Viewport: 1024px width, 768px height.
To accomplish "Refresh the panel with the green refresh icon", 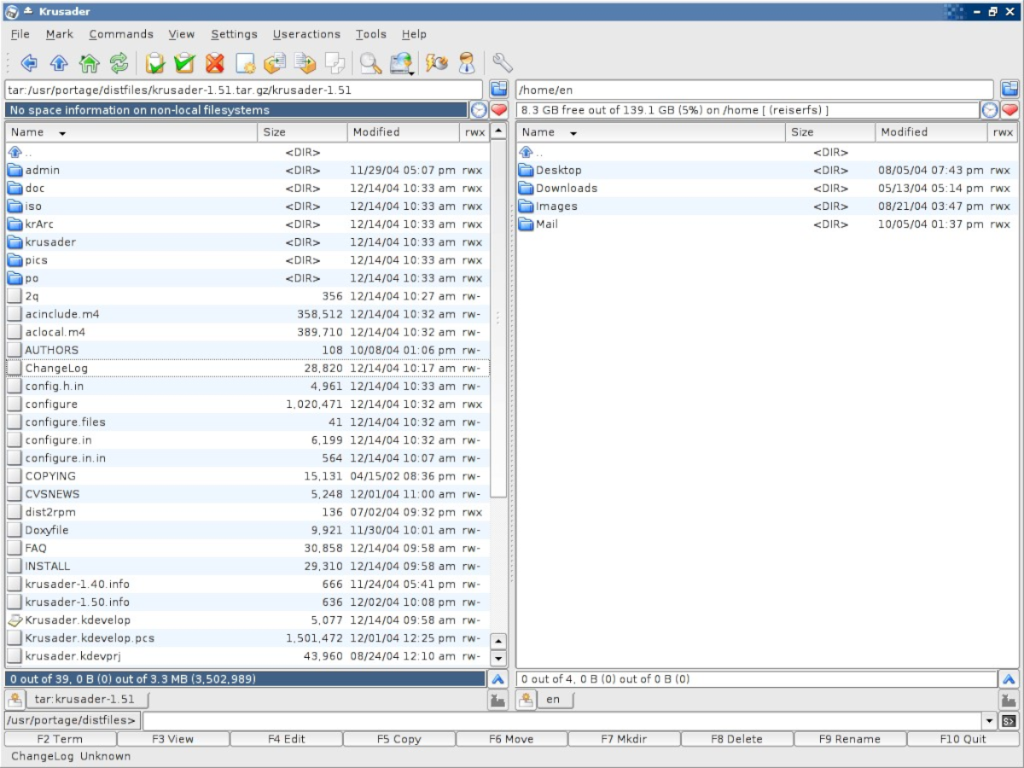I will coord(118,64).
